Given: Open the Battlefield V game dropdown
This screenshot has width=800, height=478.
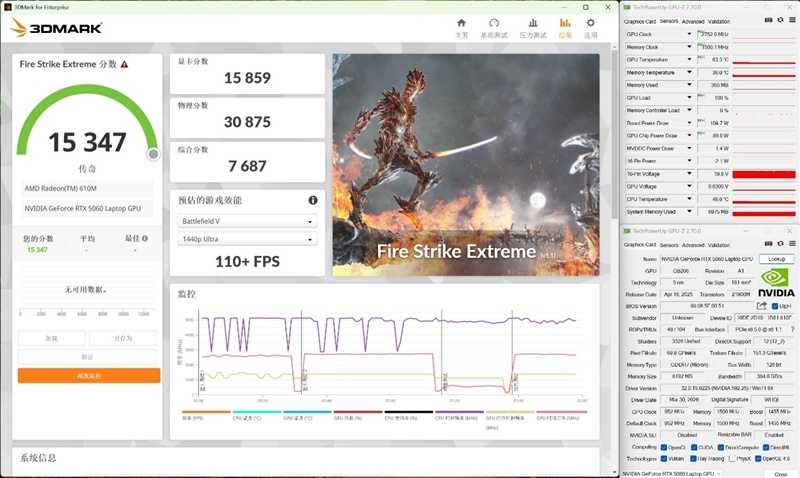Looking at the screenshot, I should pos(247,221).
